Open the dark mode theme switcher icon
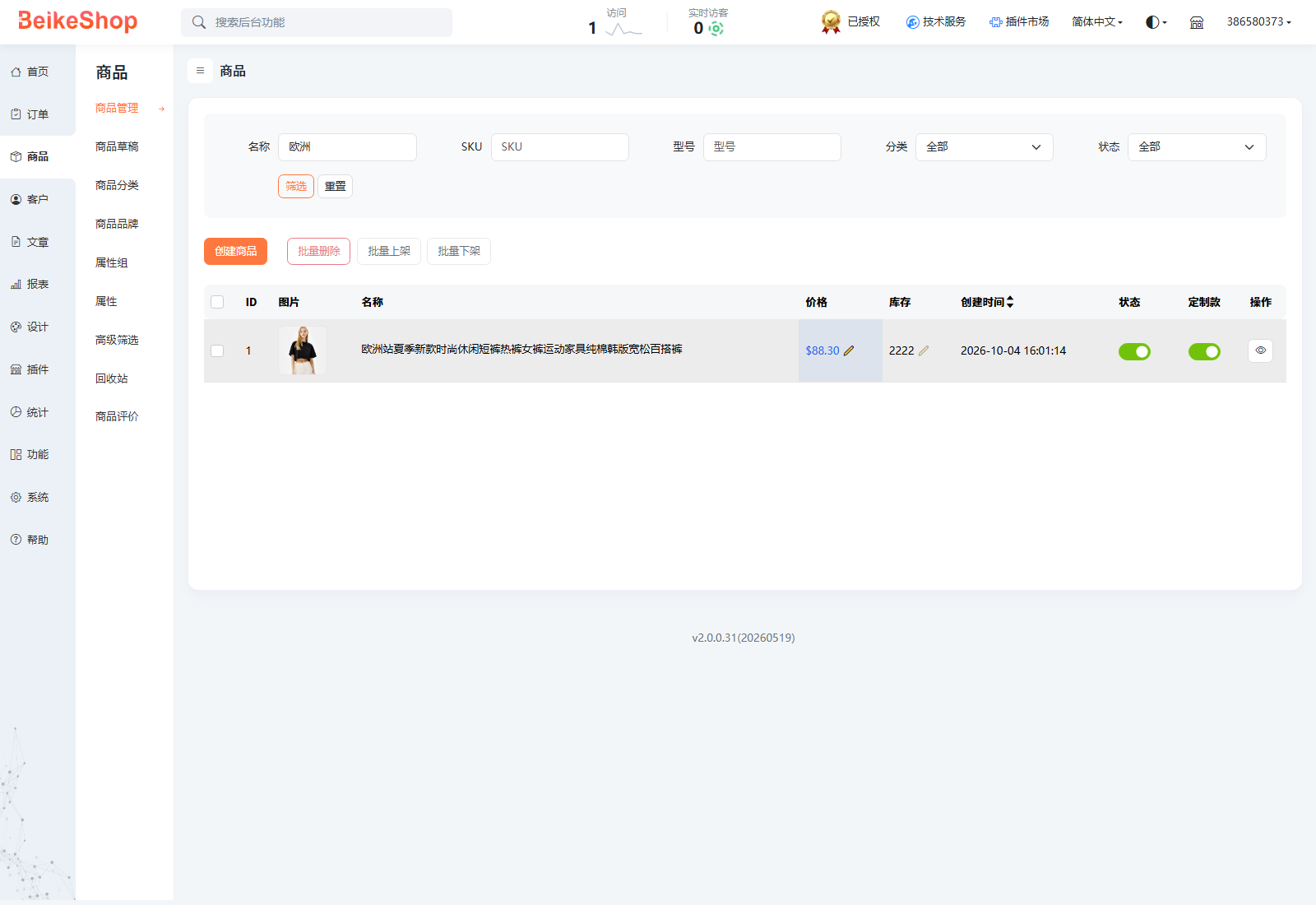The width and height of the screenshot is (1316, 905). (x=1156, y=22)
